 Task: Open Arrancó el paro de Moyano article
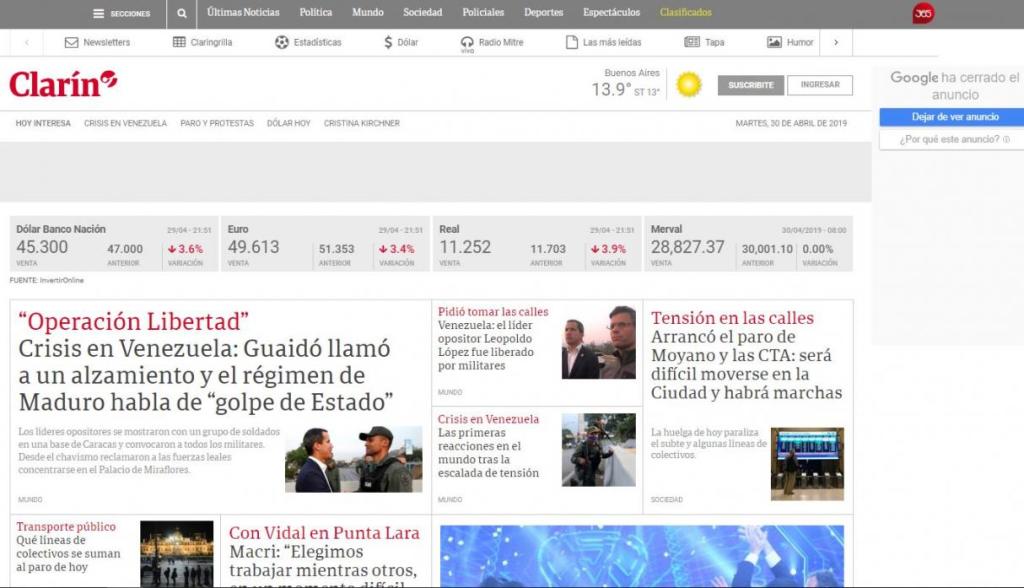pyautogui.click(x=746, y=365)
